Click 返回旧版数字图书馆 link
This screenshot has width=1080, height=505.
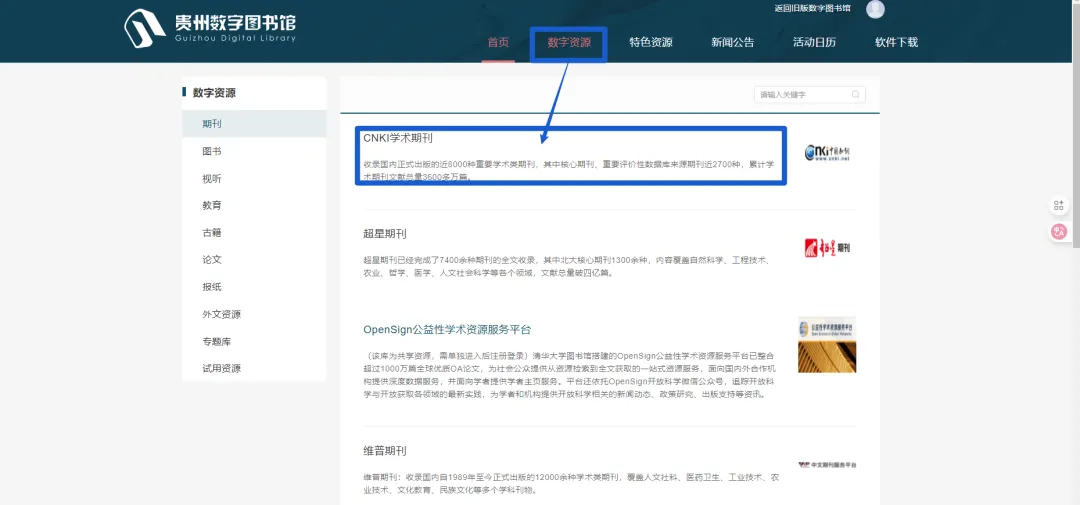[x=812, y=8]
